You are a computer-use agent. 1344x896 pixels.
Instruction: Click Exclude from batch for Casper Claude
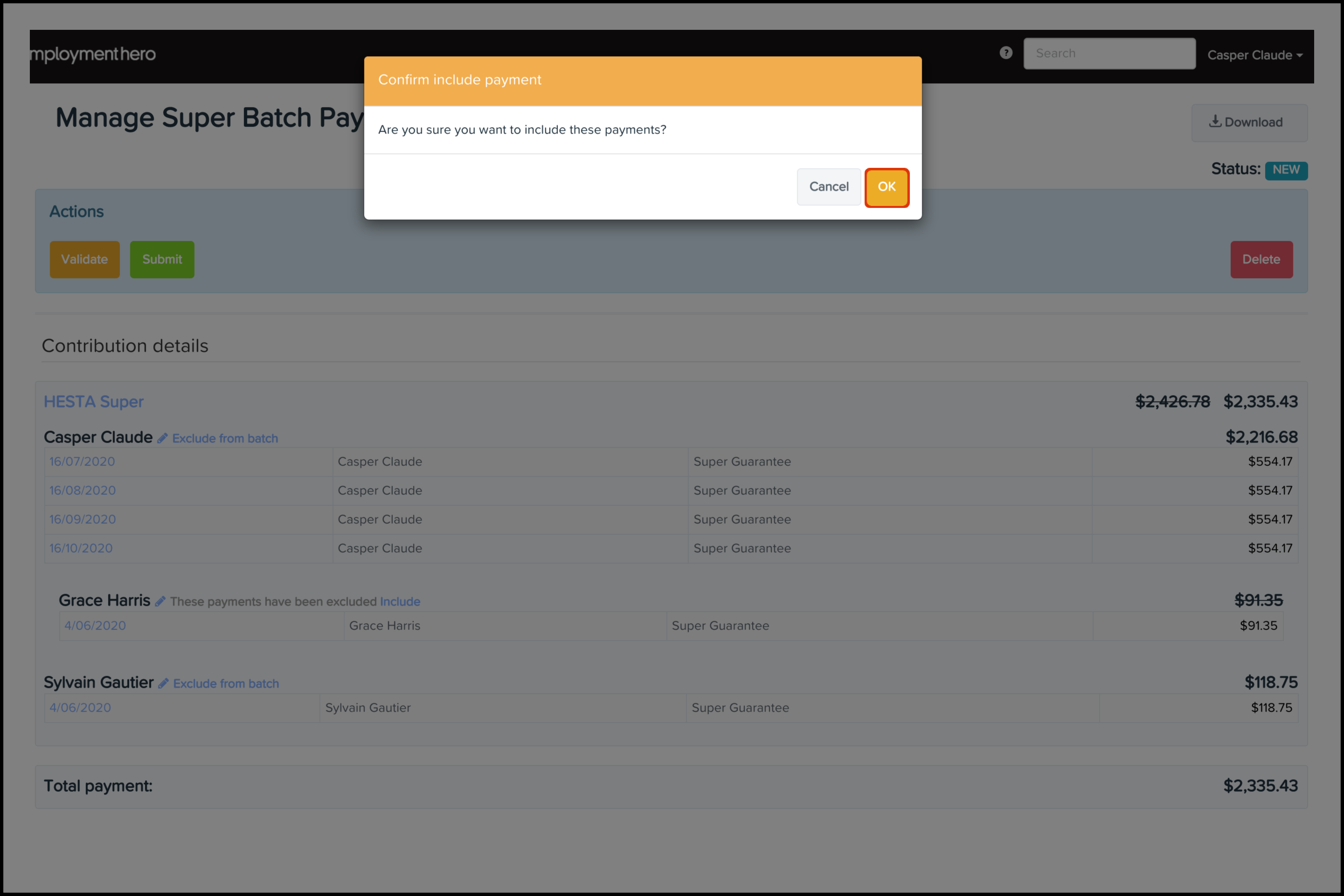[x=225, y=438]
